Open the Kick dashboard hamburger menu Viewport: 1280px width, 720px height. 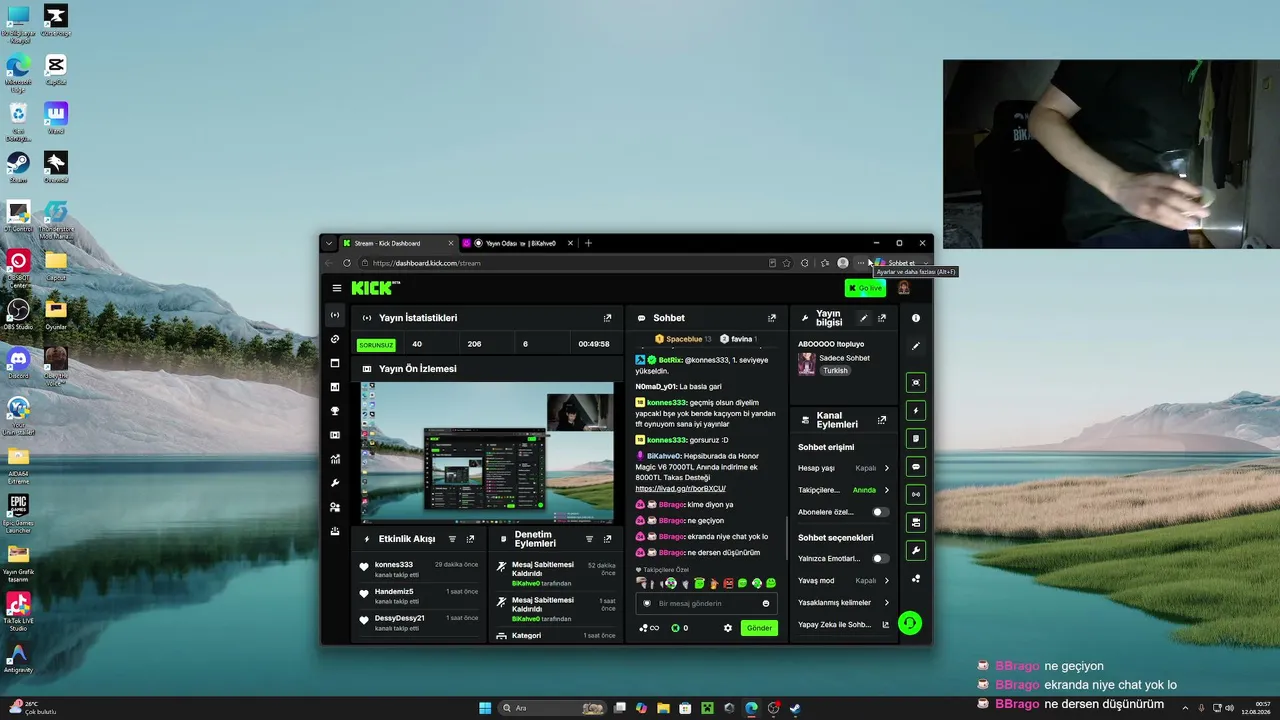(337, 288)
